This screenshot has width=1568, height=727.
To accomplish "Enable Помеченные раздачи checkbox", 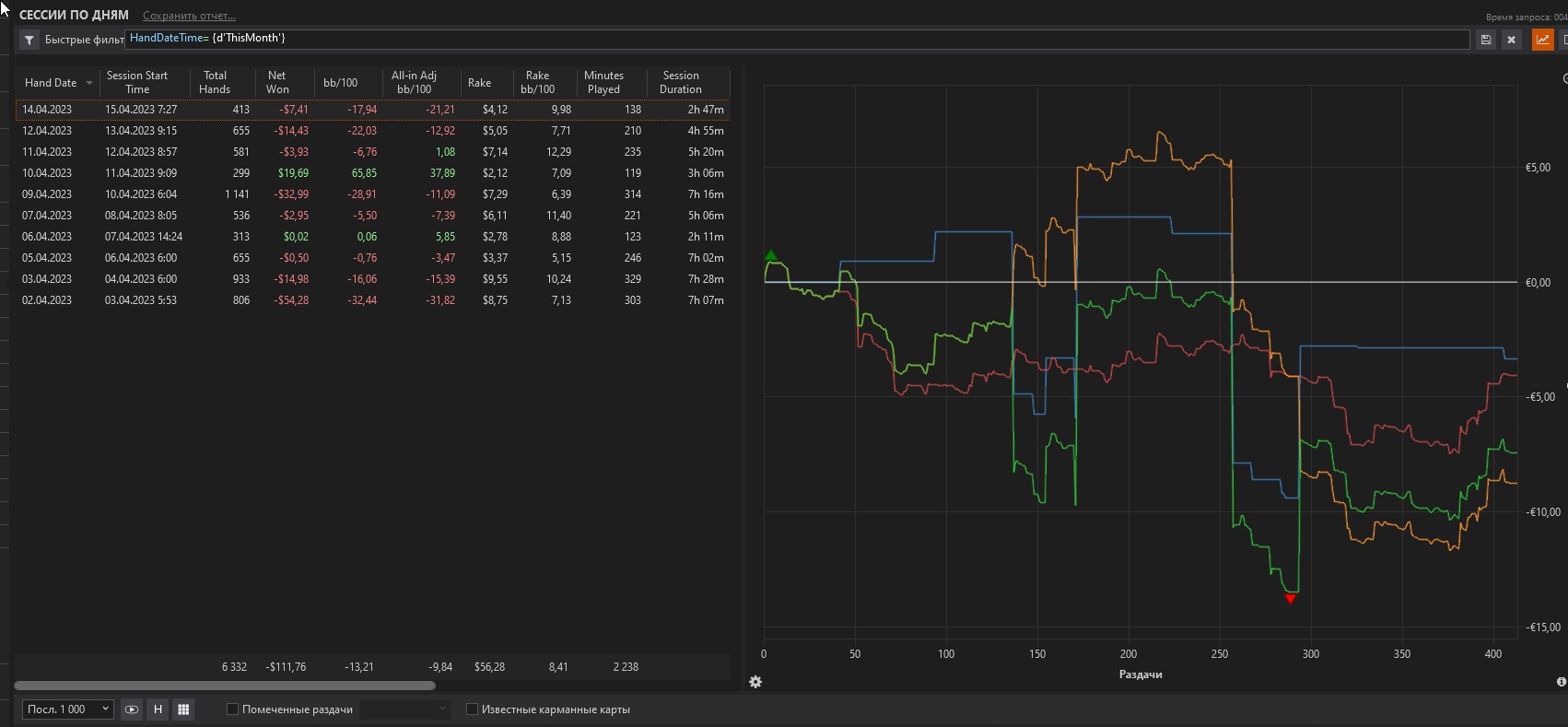I will click(x=233, y=709).
